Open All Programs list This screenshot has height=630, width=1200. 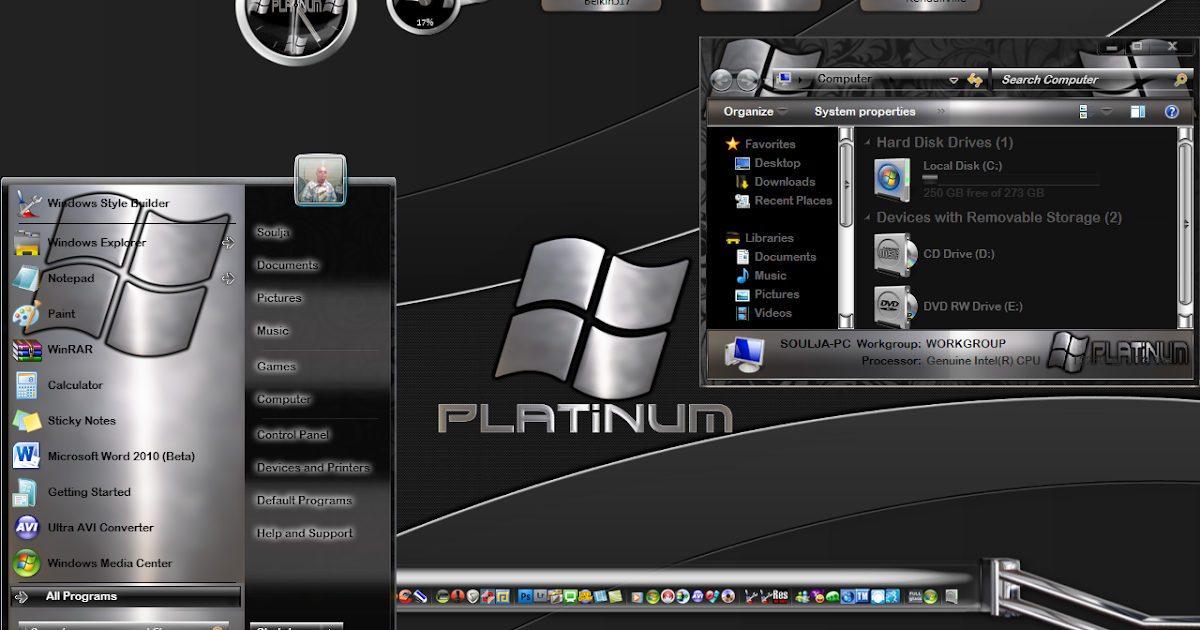click(81, 597)
